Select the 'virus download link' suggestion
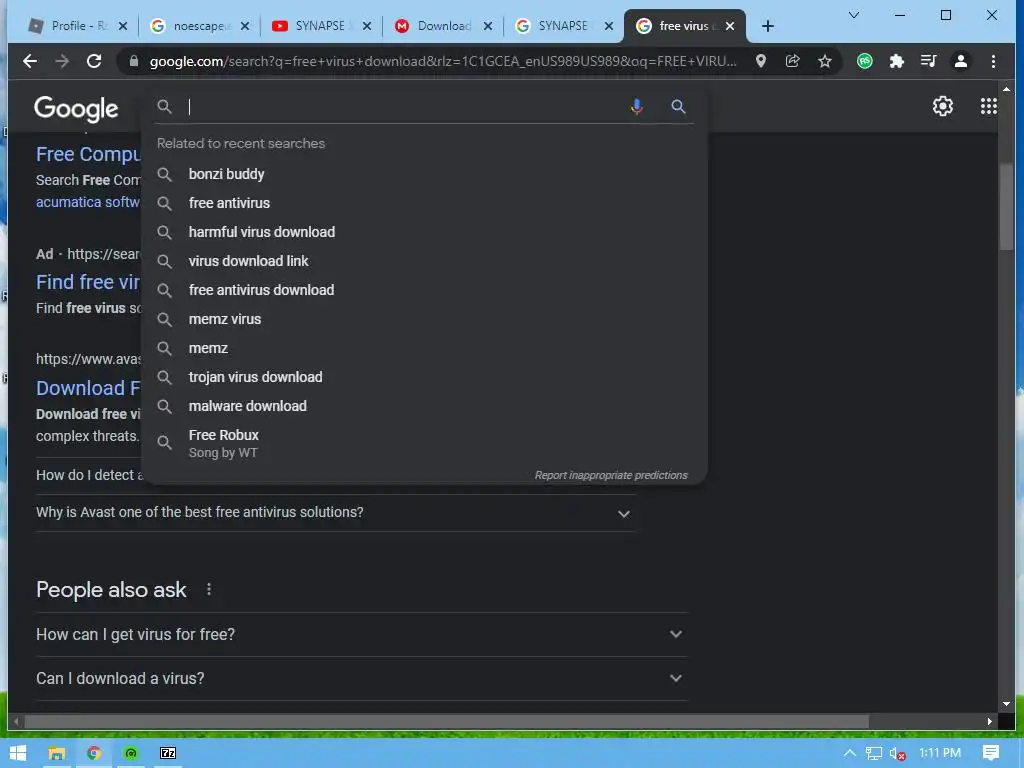This screenshot has height=768, width=1024. click(424, 261)
